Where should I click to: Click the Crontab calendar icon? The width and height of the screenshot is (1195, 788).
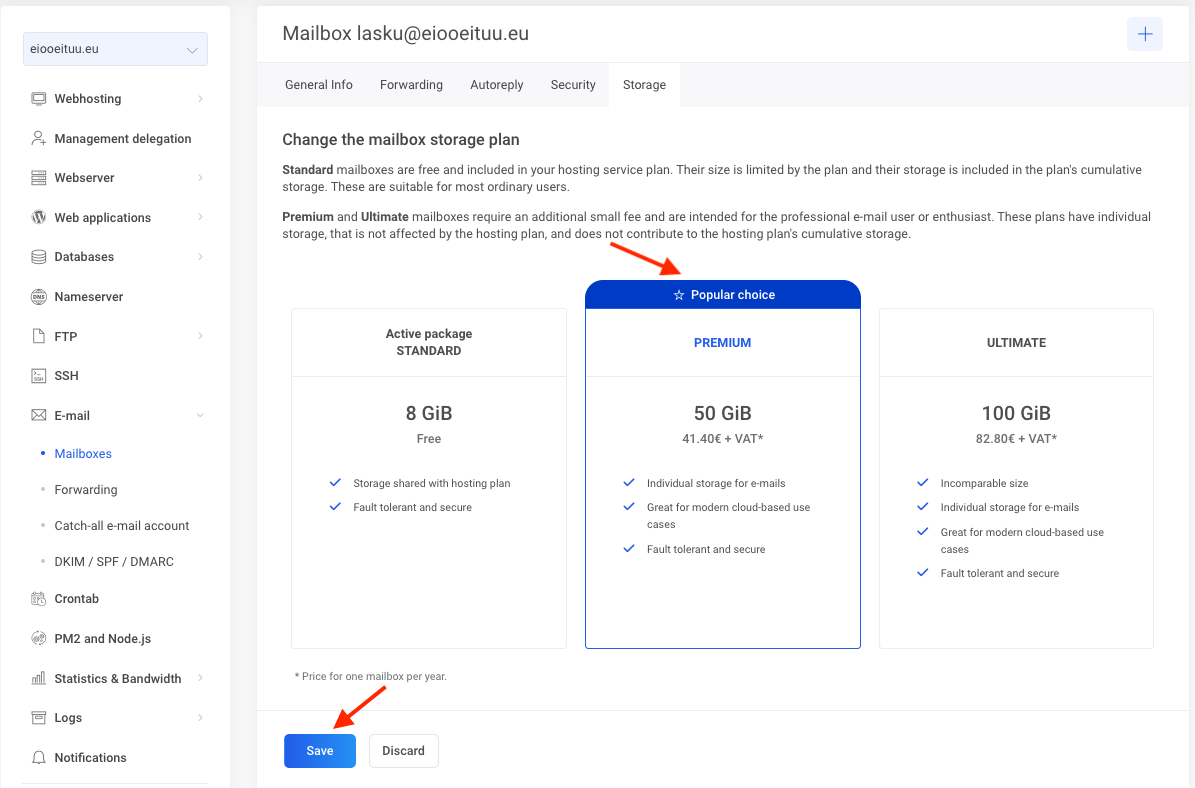pos(39,599)
